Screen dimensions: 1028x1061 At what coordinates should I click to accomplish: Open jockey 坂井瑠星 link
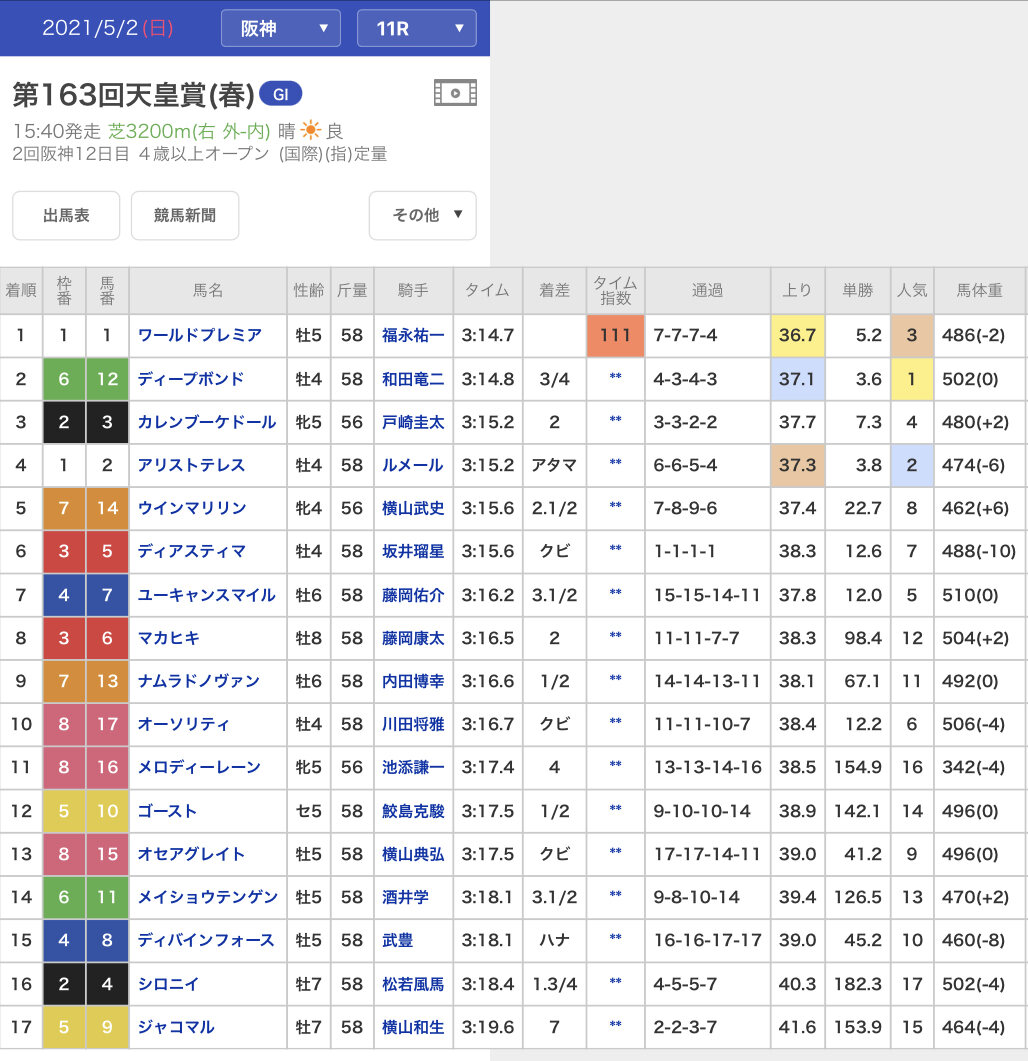[x=414, y=551]
